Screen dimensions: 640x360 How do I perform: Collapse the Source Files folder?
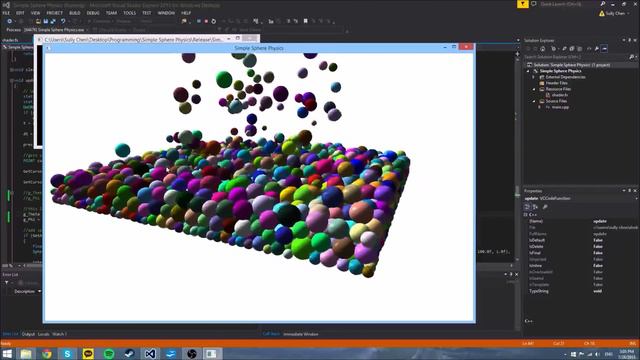tap(533, 101)
